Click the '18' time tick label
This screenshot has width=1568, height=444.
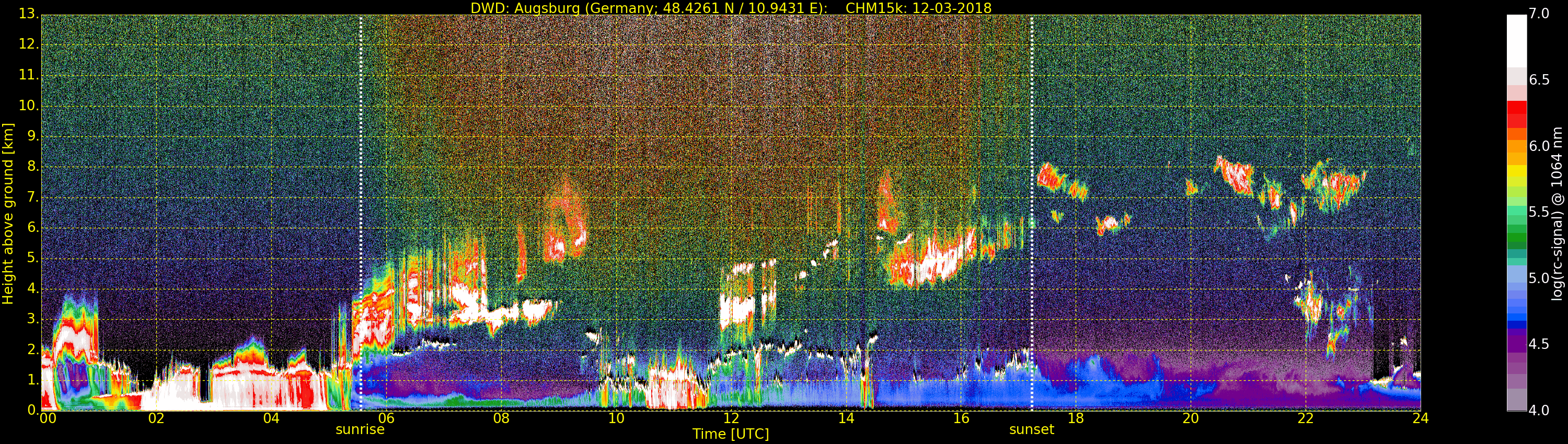click(x=1076, y=418)
